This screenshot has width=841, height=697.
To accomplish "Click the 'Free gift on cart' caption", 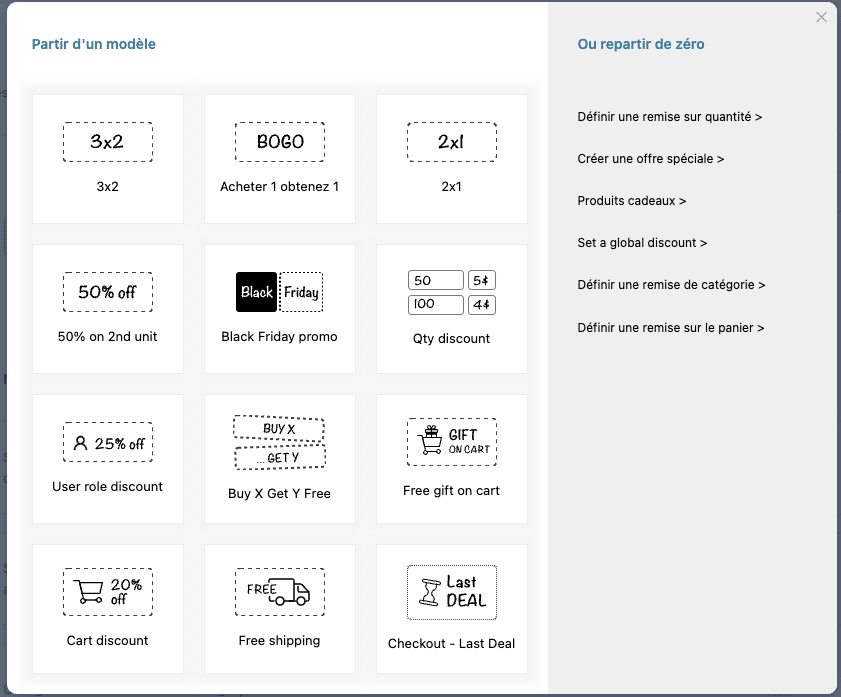I will coord(452,491).
